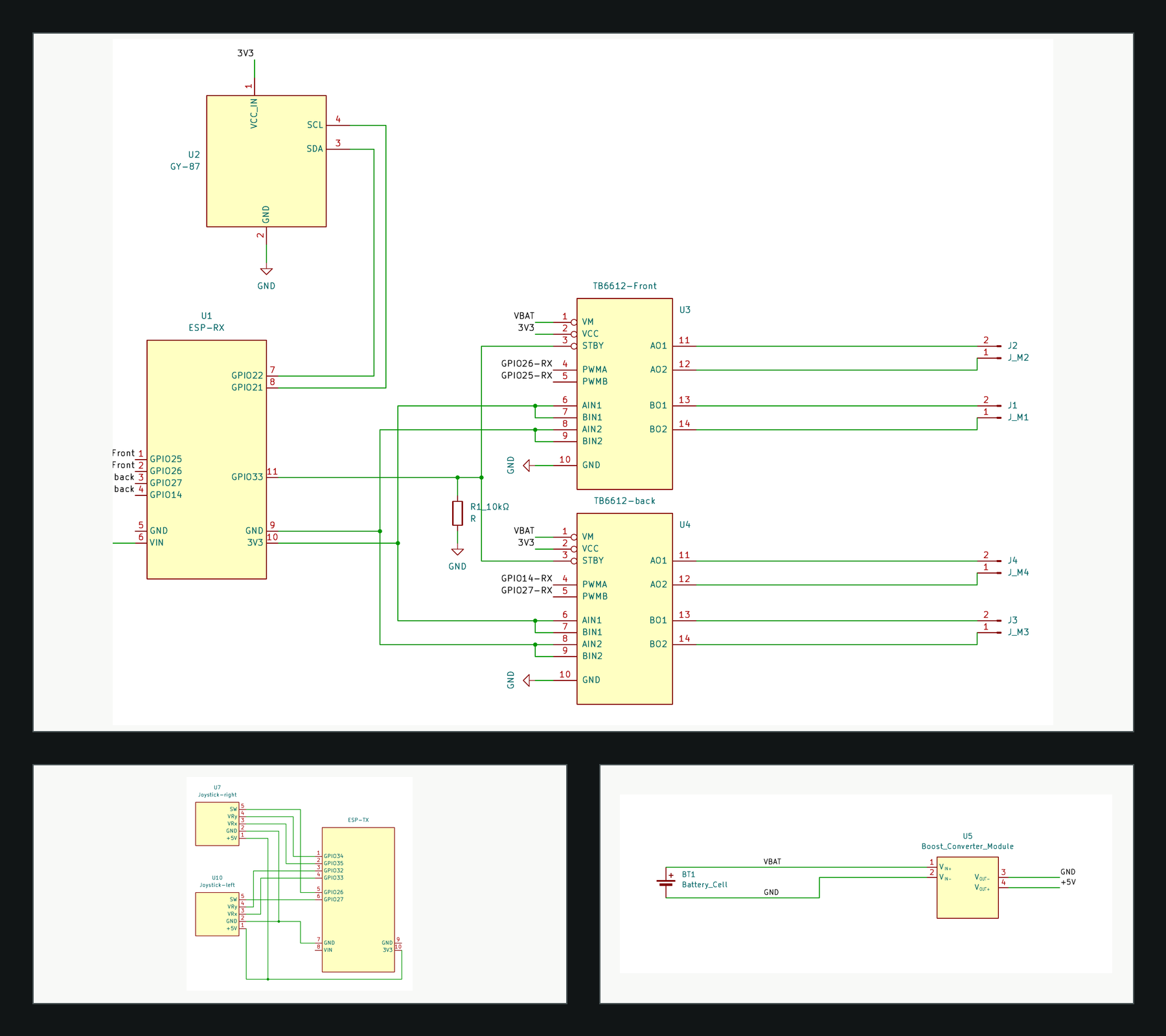Click the GPIO22 pin label on ESP-RX
1166x1036 pixels.
(x=247, y=376)
